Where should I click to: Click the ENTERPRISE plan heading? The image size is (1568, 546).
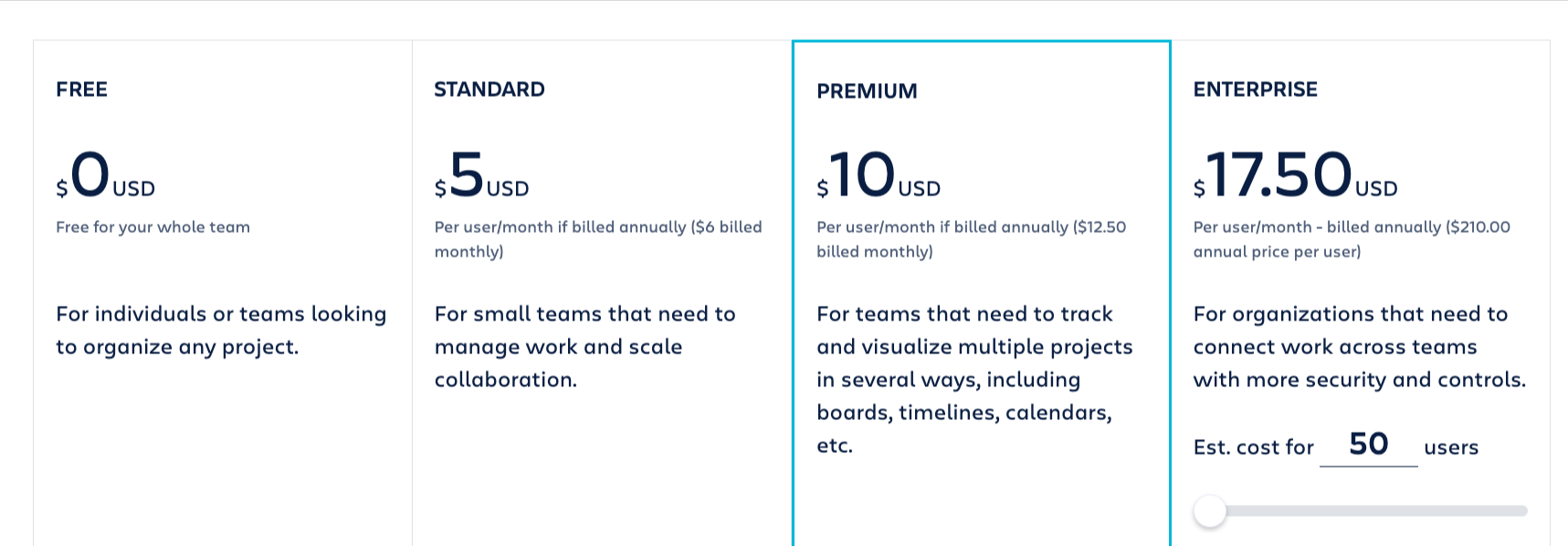pos(1256,89)
